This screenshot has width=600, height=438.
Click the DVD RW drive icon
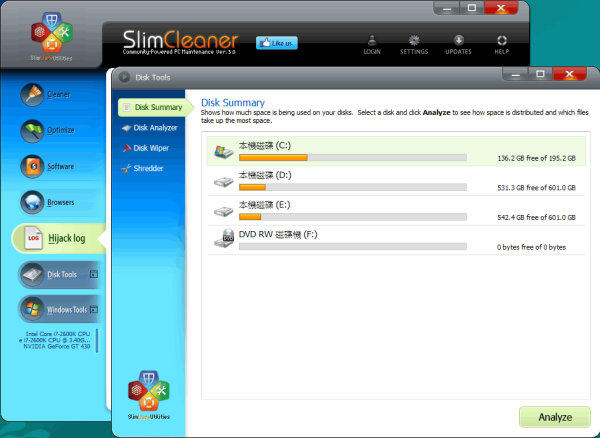tap(224, 238)
